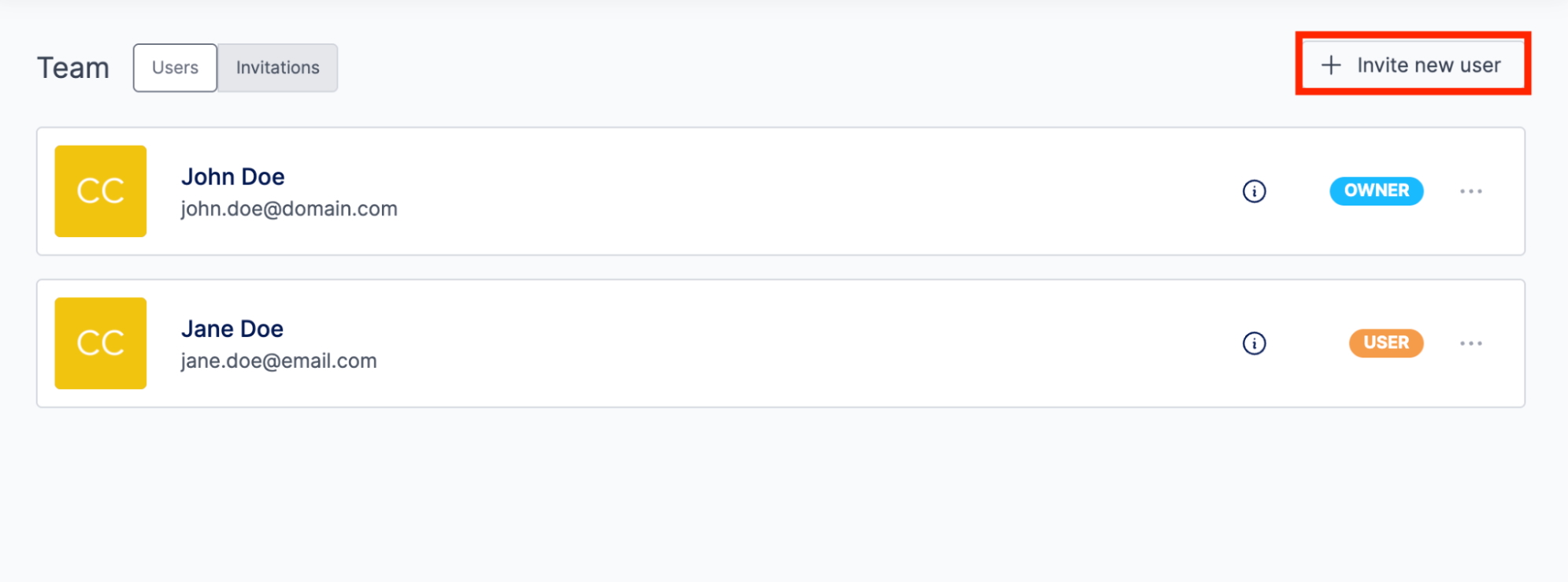Click John Doe's yellow CC avatar
This screenshot has height=582, width=1568.
pos(100,191)
